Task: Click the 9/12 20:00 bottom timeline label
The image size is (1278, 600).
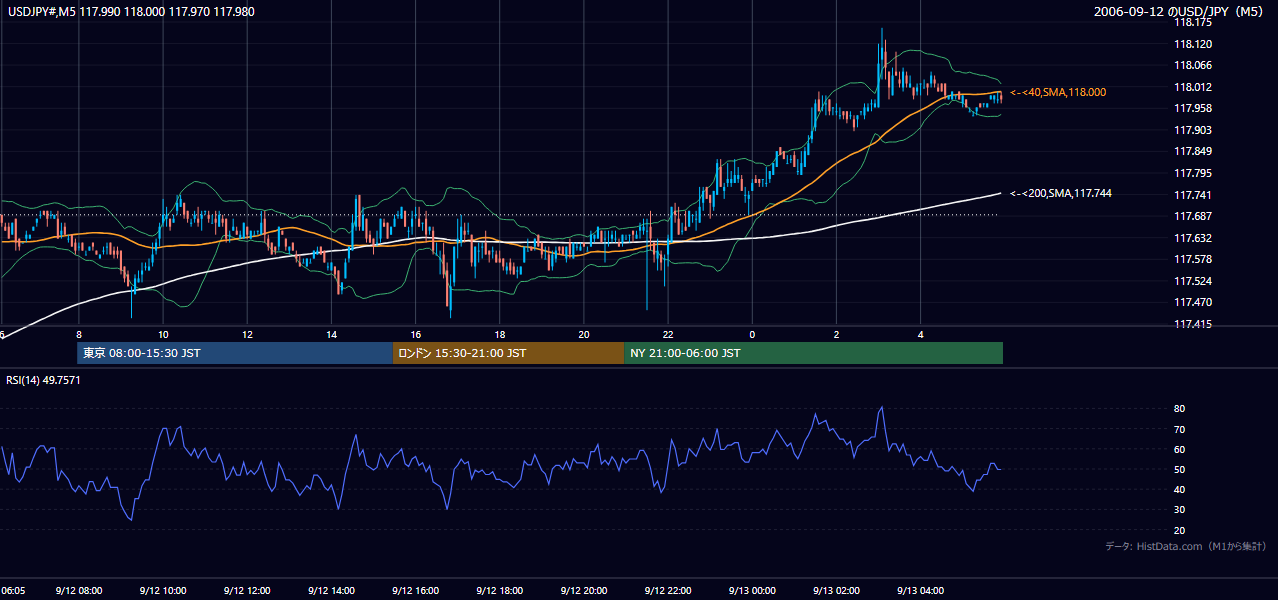Action: 584,590
